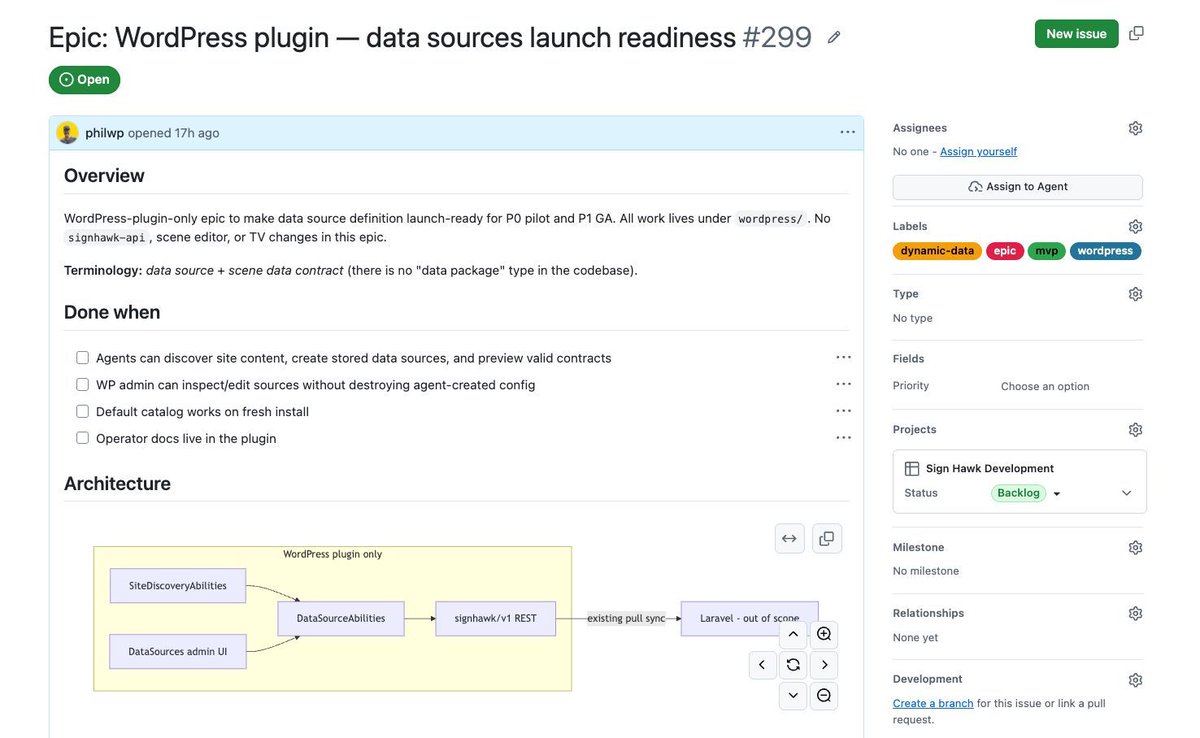
Task: Copy the mermaid diagram source
Action: (x=827, y=539)
